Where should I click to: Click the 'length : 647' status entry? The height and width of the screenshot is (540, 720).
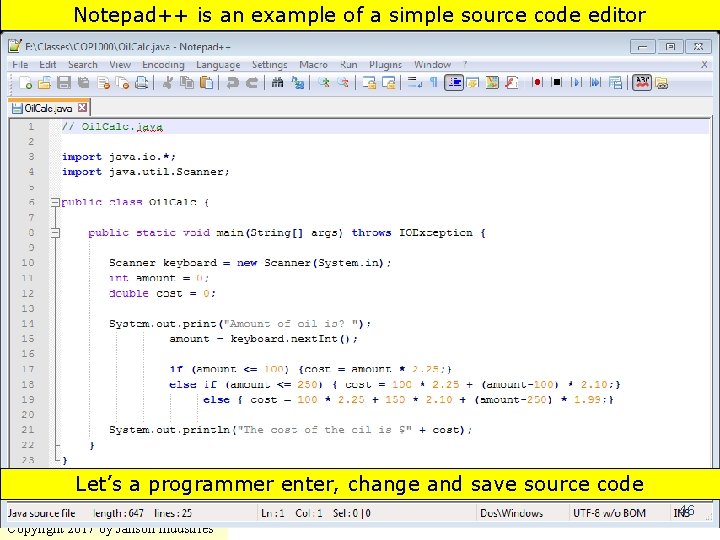point(118,513)
